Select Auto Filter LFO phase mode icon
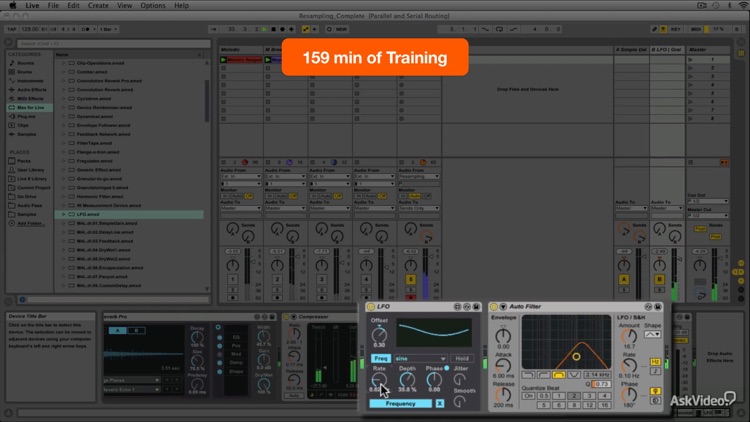Screen dimensions: 750x422 [655, 391]
